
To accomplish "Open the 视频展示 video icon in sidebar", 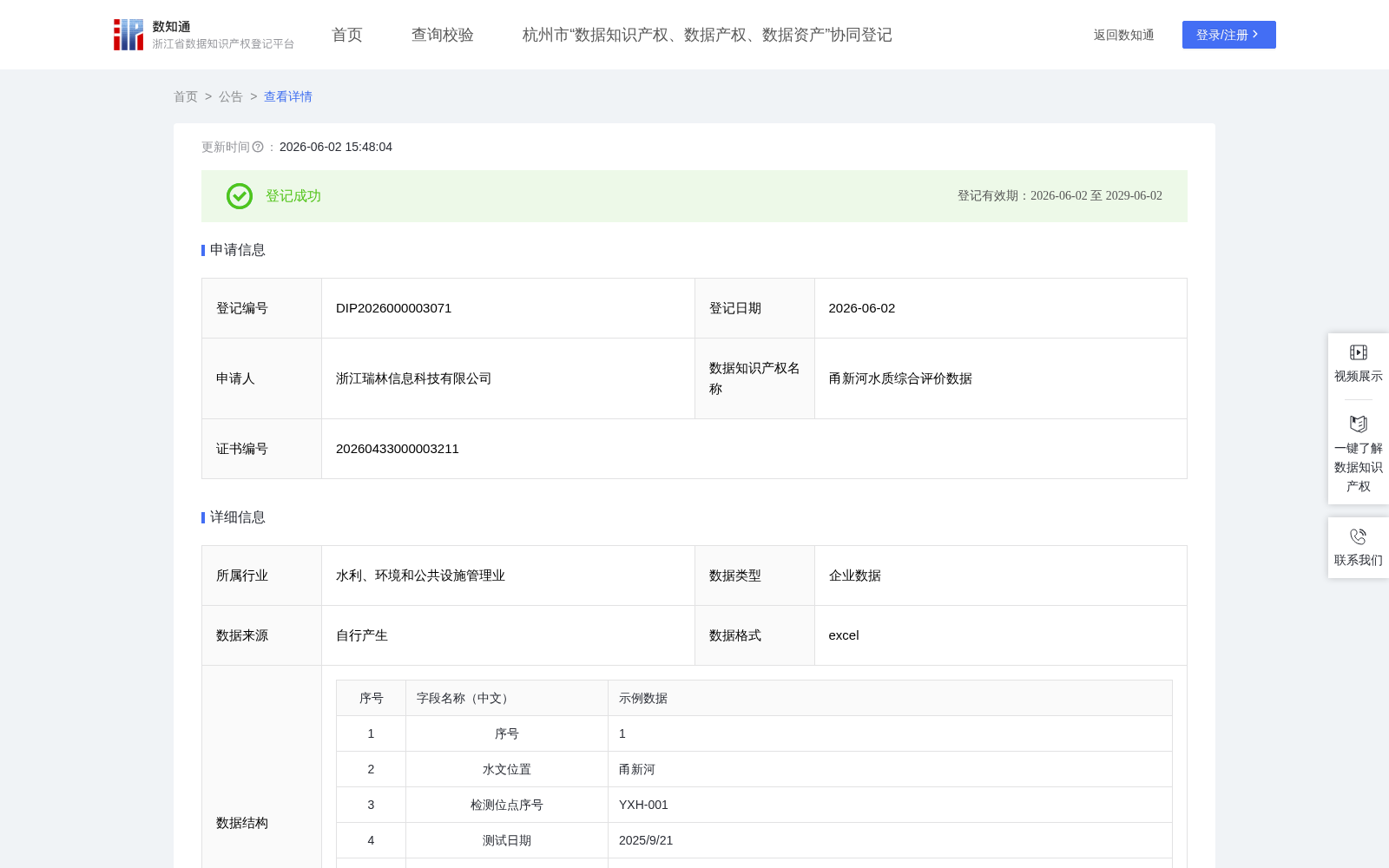I will 1359,352.
